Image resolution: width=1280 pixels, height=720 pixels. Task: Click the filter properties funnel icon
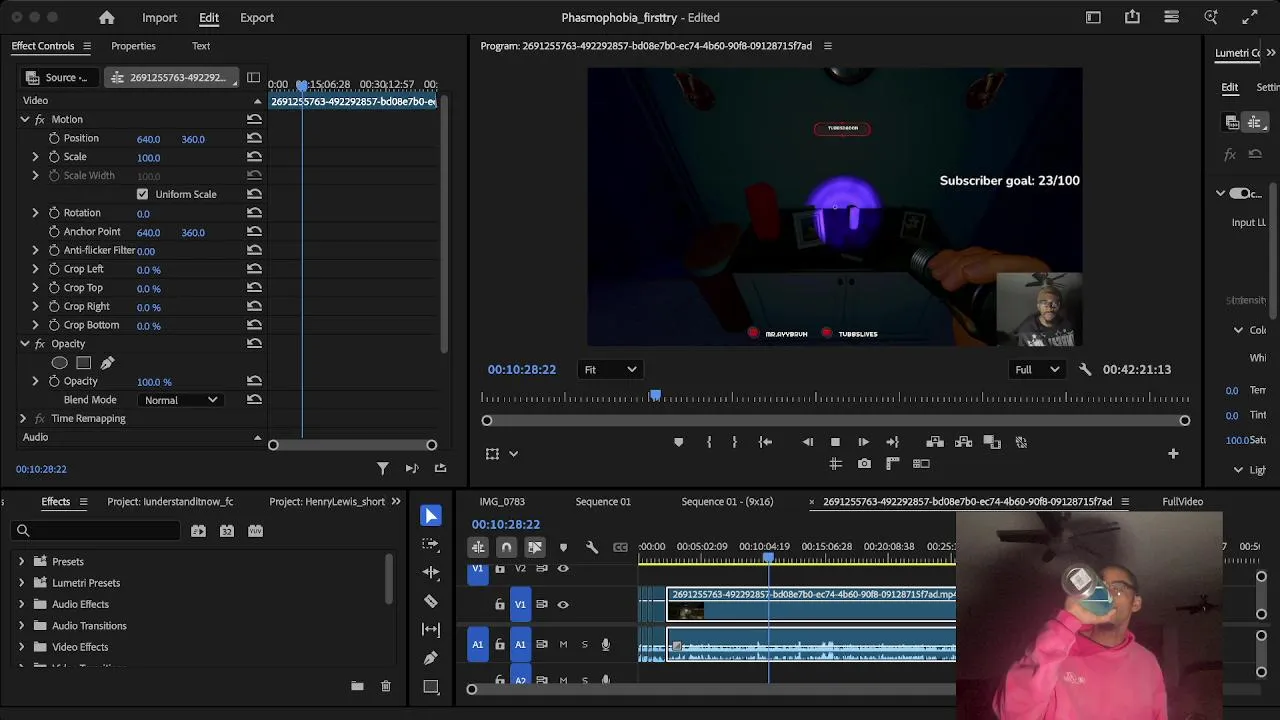point(382,468)
